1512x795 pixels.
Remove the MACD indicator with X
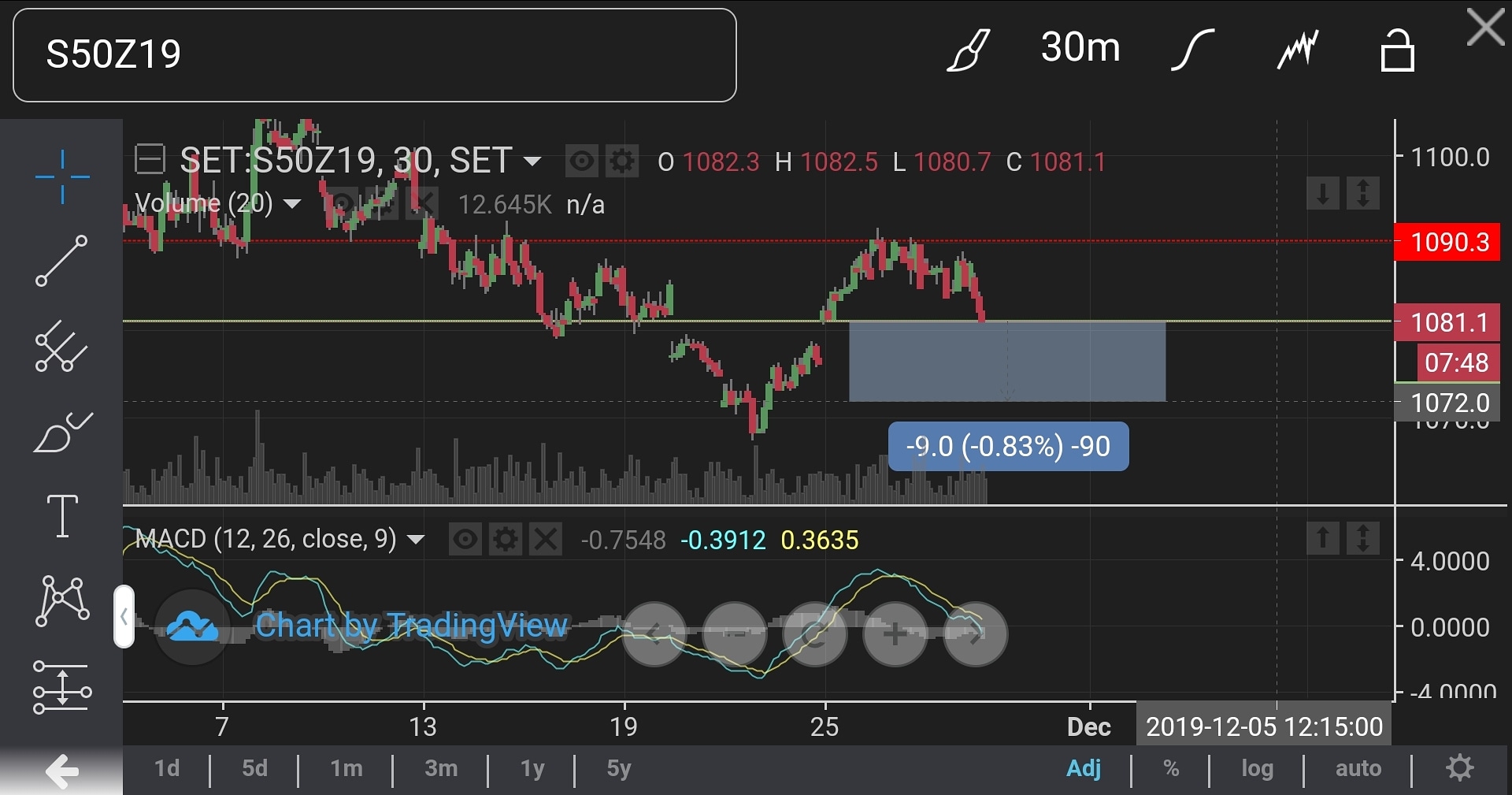click(546, 541)
